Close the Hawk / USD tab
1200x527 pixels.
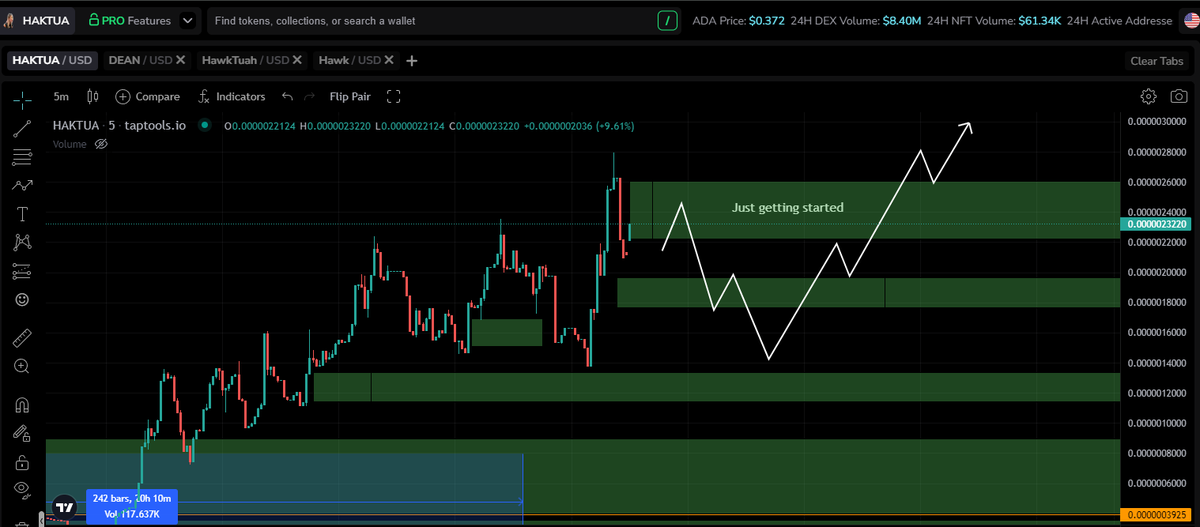coord(391,60)
